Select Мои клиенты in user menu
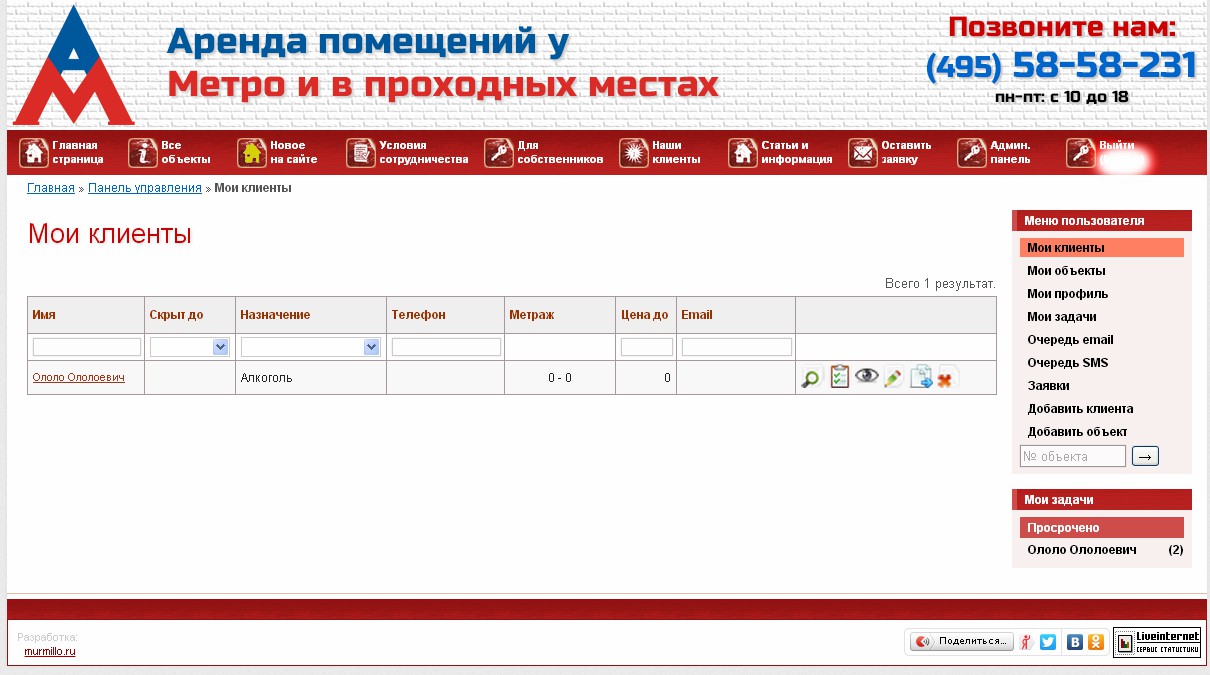The height and width of the screenshot is (675, 1210). (1102, 248)
